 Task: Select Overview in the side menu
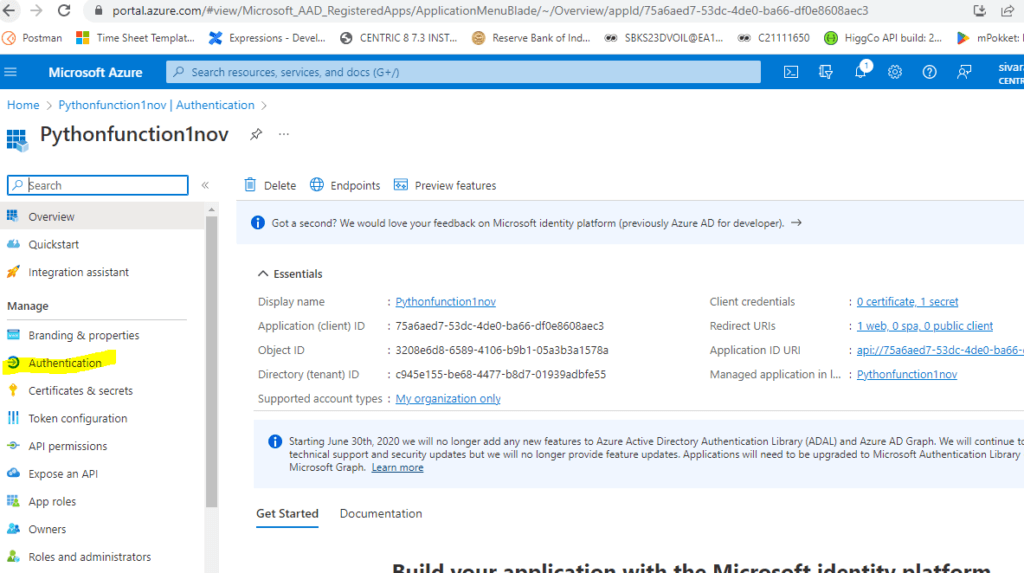coord(102,216)
